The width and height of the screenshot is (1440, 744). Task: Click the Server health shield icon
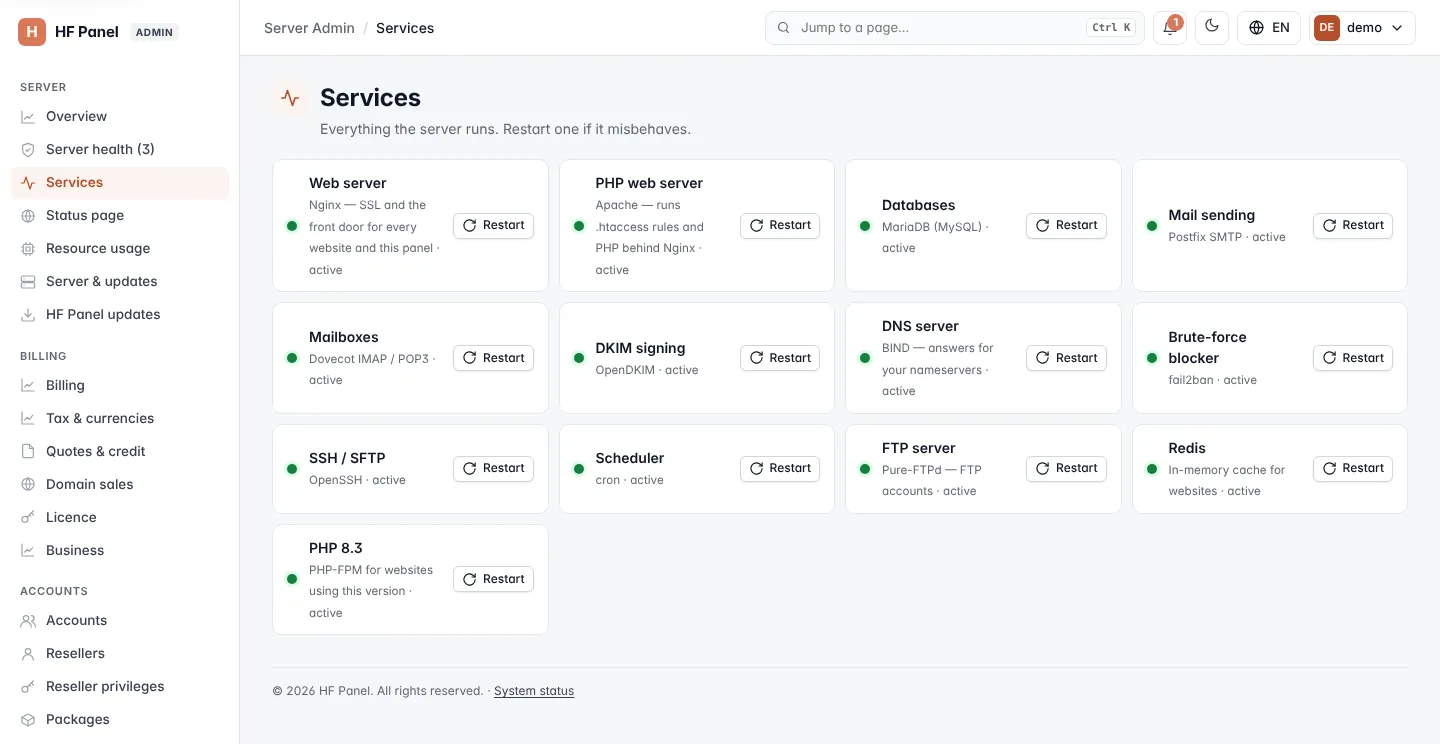tap(28, 149)
